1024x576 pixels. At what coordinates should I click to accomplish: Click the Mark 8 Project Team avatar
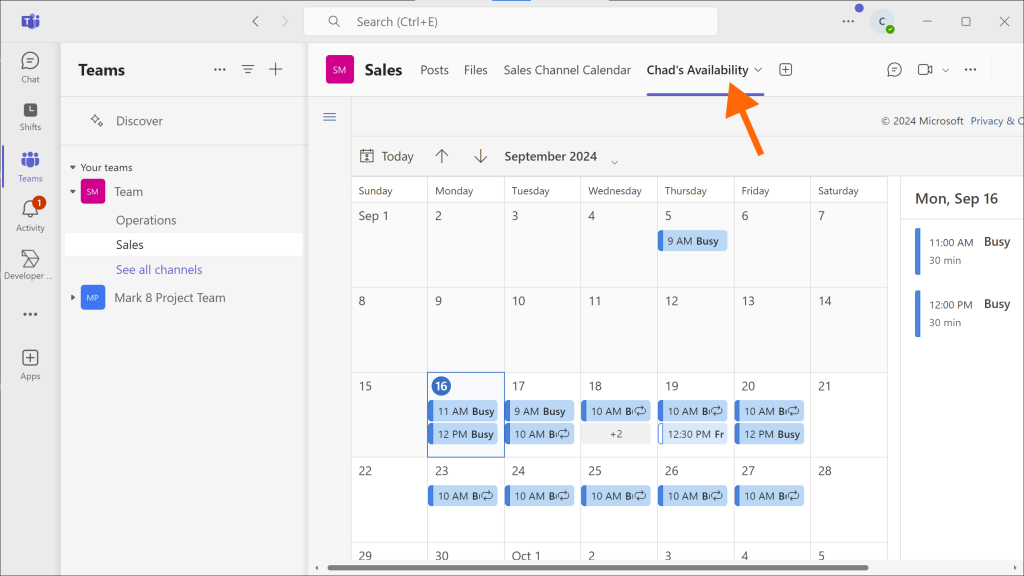pos(93,297)
